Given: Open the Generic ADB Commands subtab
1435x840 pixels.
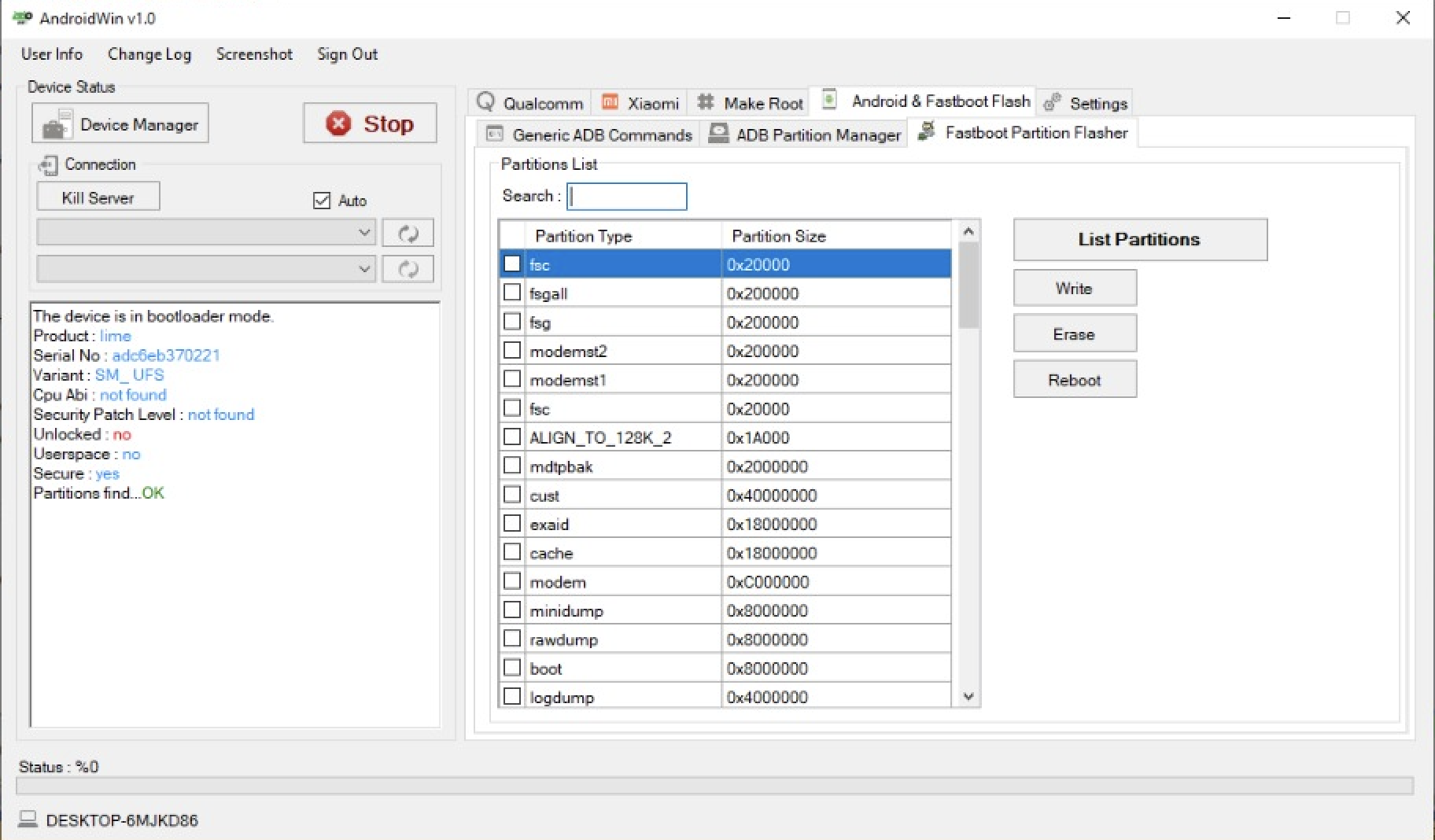Looking at the screenshot, I should point(588,134).
